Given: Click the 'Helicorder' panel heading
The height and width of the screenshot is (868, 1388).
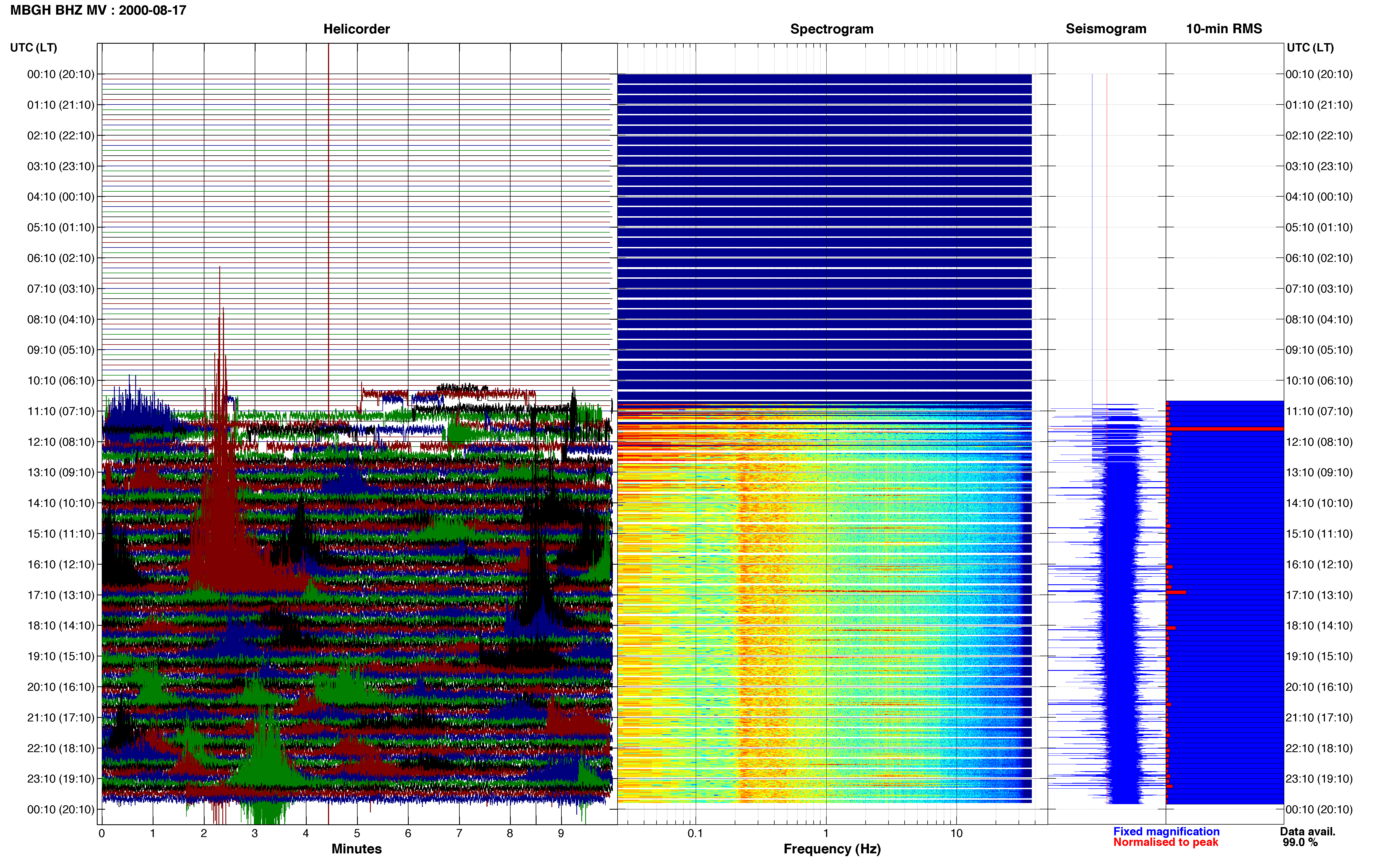Looking at the screenshot, I should (x=356, y=29).
